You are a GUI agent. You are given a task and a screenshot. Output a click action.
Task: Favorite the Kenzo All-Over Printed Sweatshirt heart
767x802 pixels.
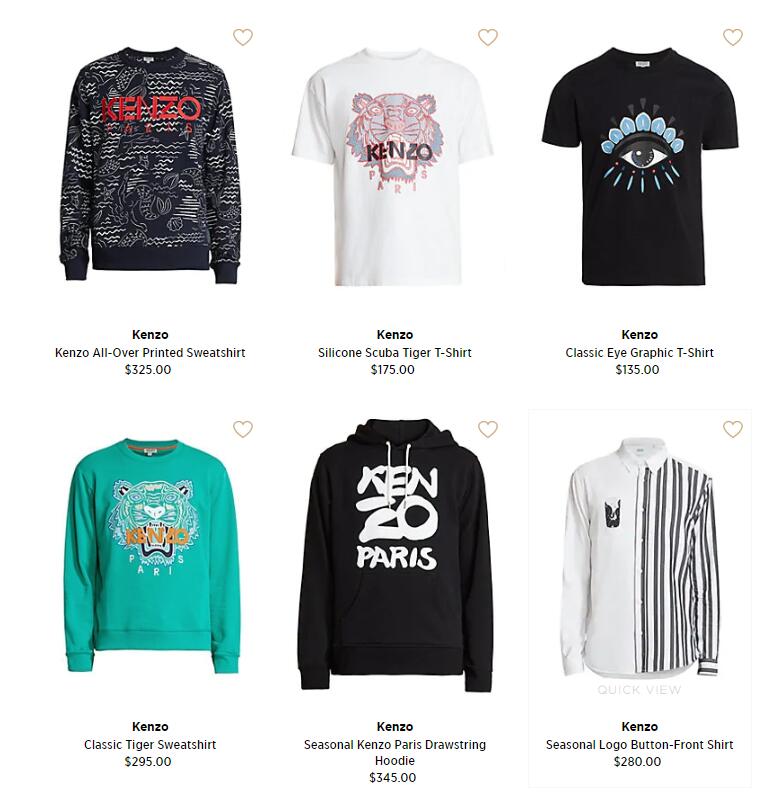(x=243, y=37)
